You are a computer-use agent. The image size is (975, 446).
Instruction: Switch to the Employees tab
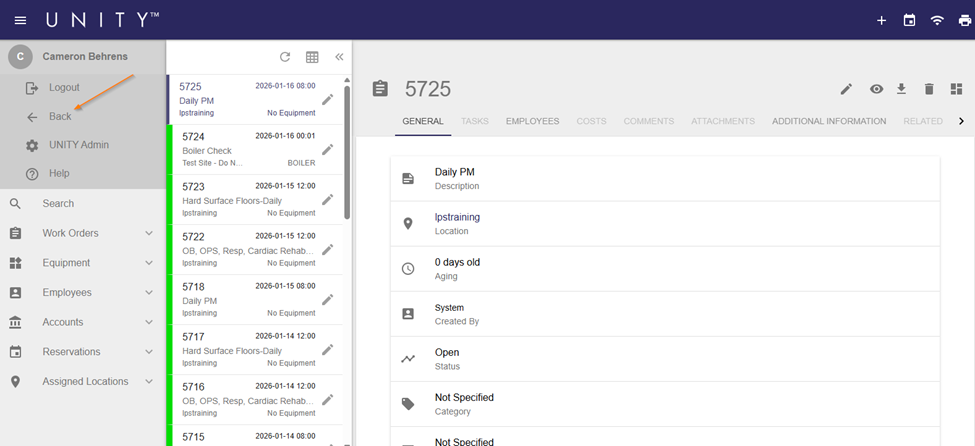tap(532, 121)
